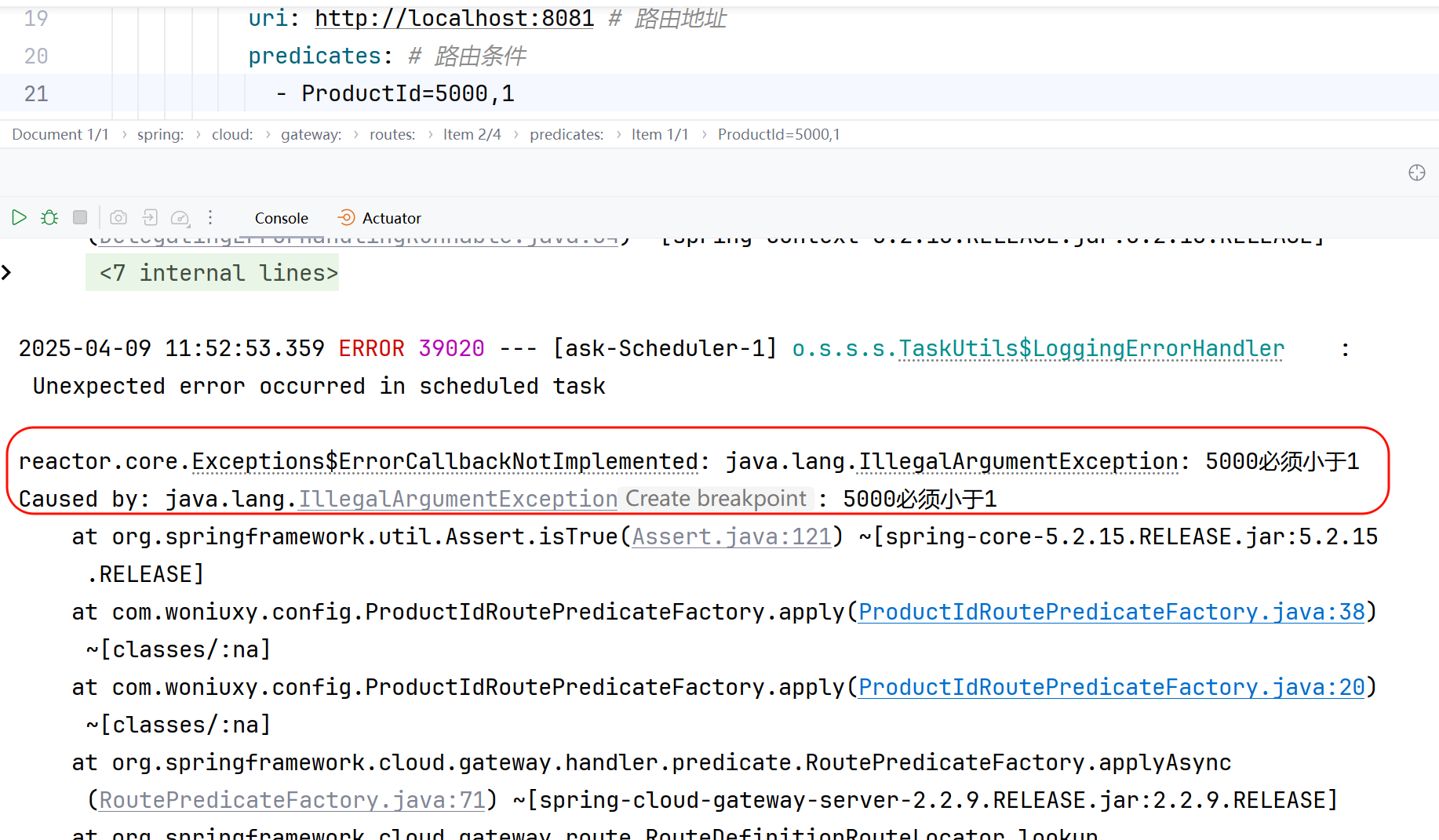1439x840 pixels.
Task: Start debugging with the bug icon
Action: 49,217
